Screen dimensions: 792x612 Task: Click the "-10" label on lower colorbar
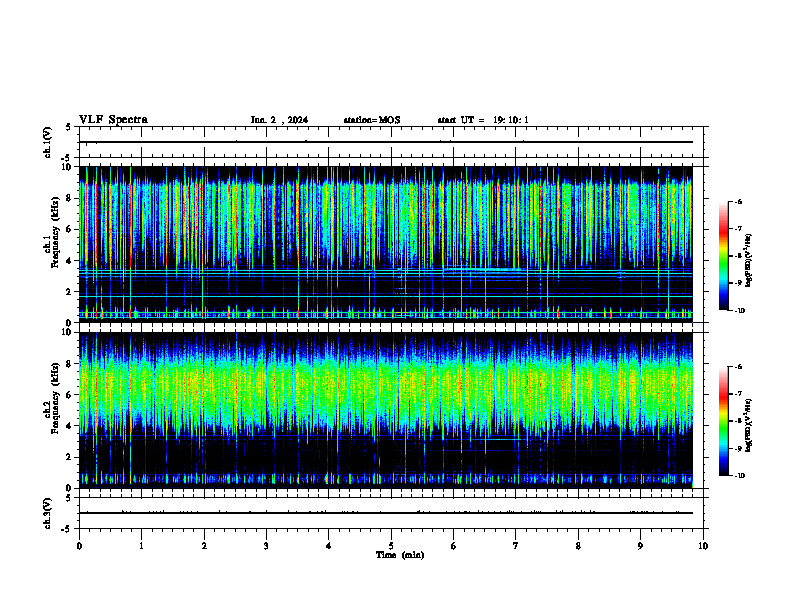739,476
